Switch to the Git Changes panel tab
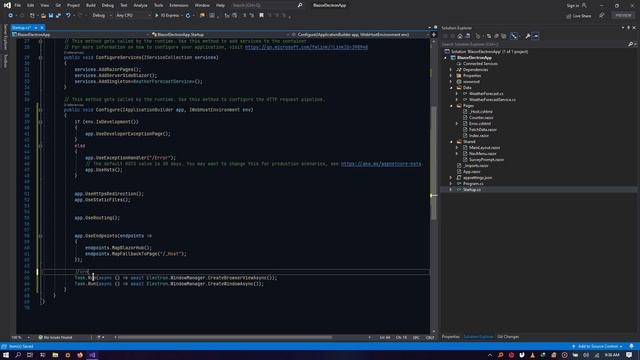 (x=508, y=337)
